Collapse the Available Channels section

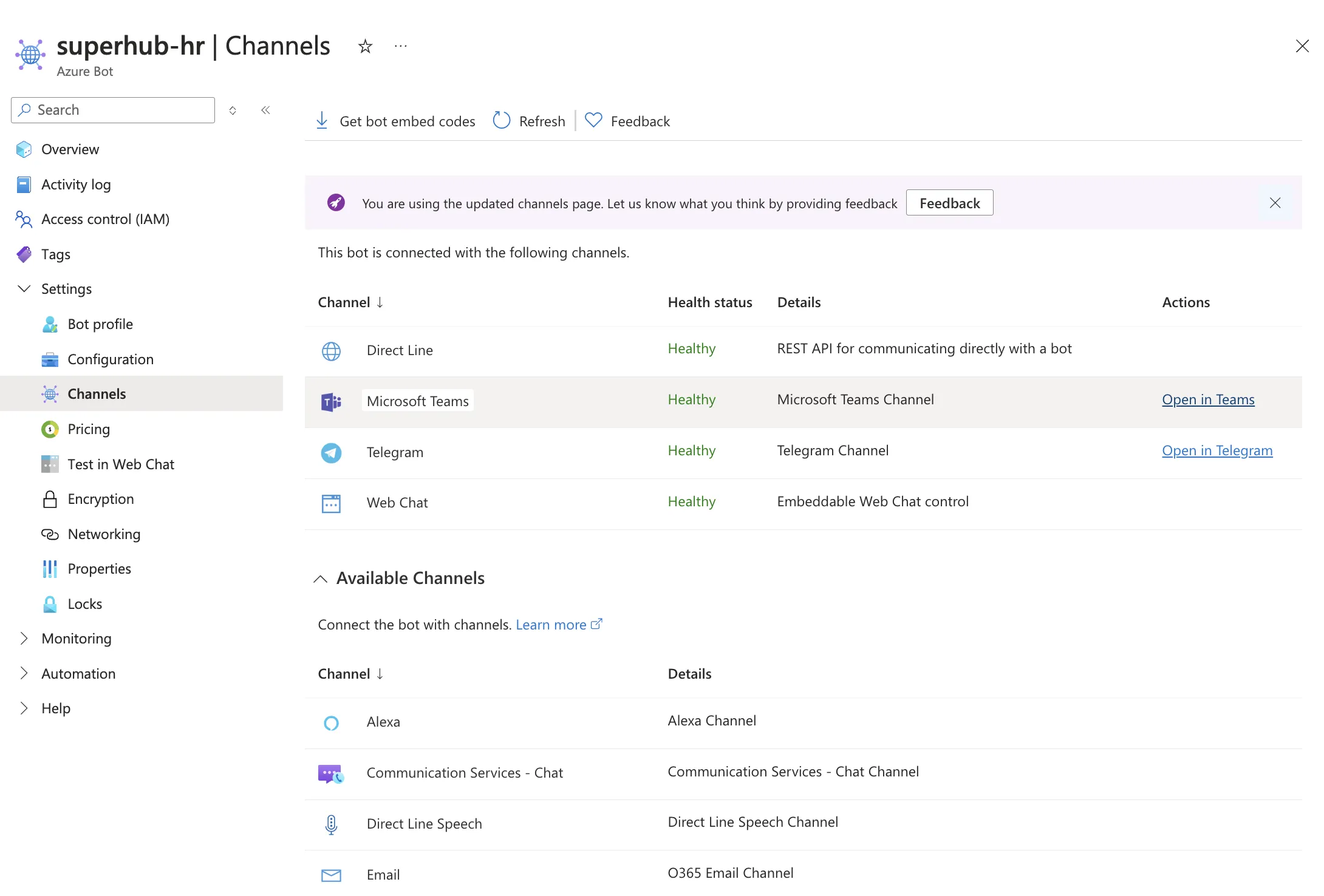point(321,579)
